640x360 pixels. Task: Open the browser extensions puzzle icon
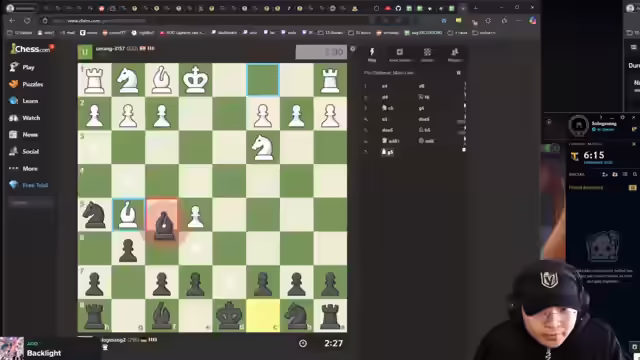(x=489, y=20)
